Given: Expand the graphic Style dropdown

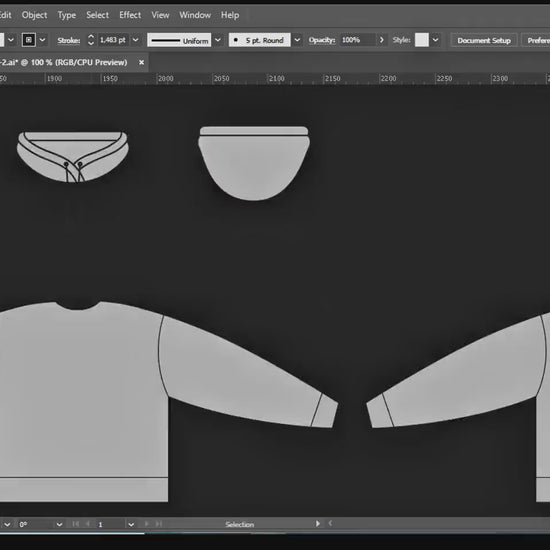Looking at the screenshot, I should tap(435, 40).
